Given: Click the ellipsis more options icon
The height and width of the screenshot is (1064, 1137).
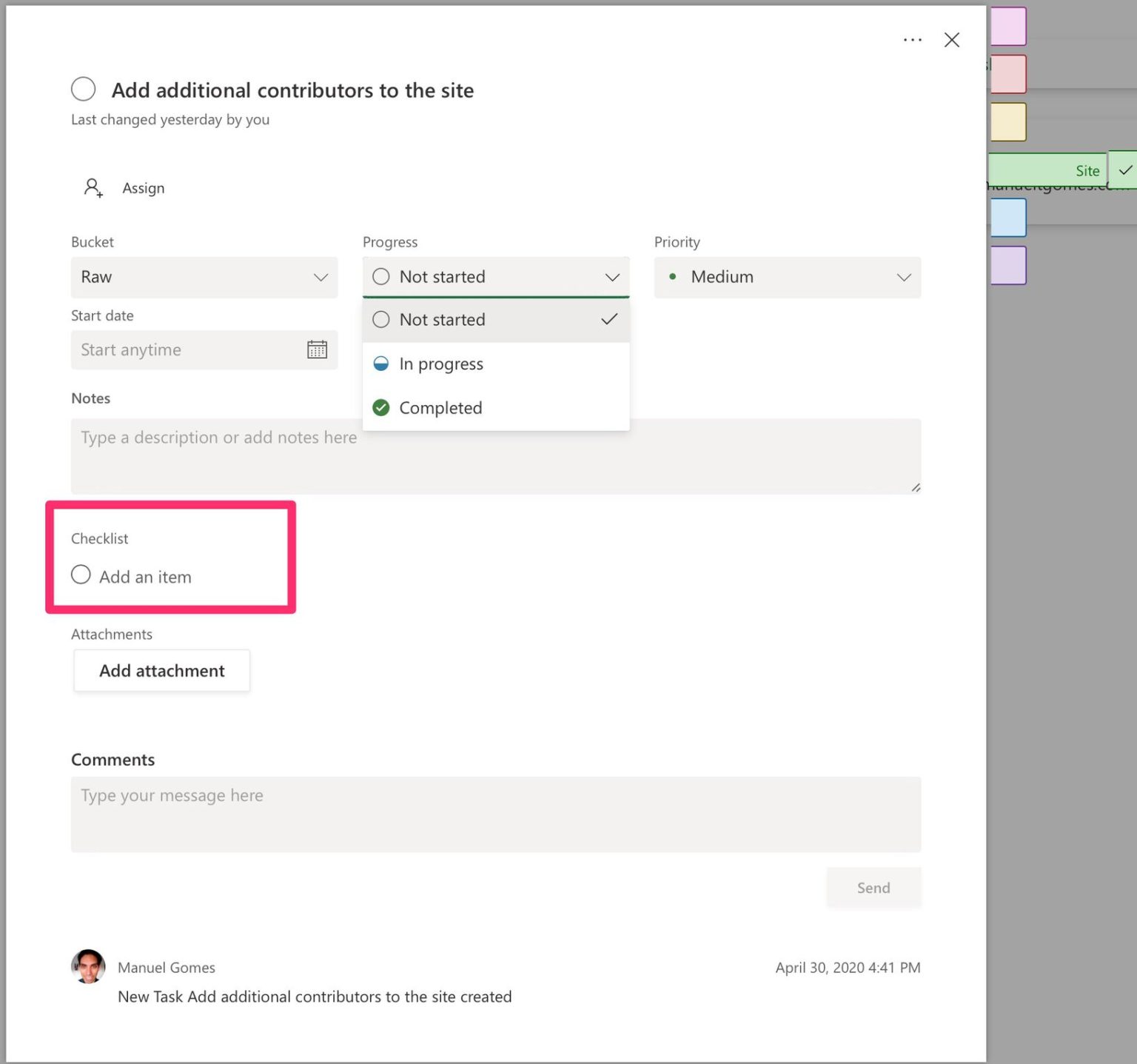Looking at the screenshot, I should point(912,40).
